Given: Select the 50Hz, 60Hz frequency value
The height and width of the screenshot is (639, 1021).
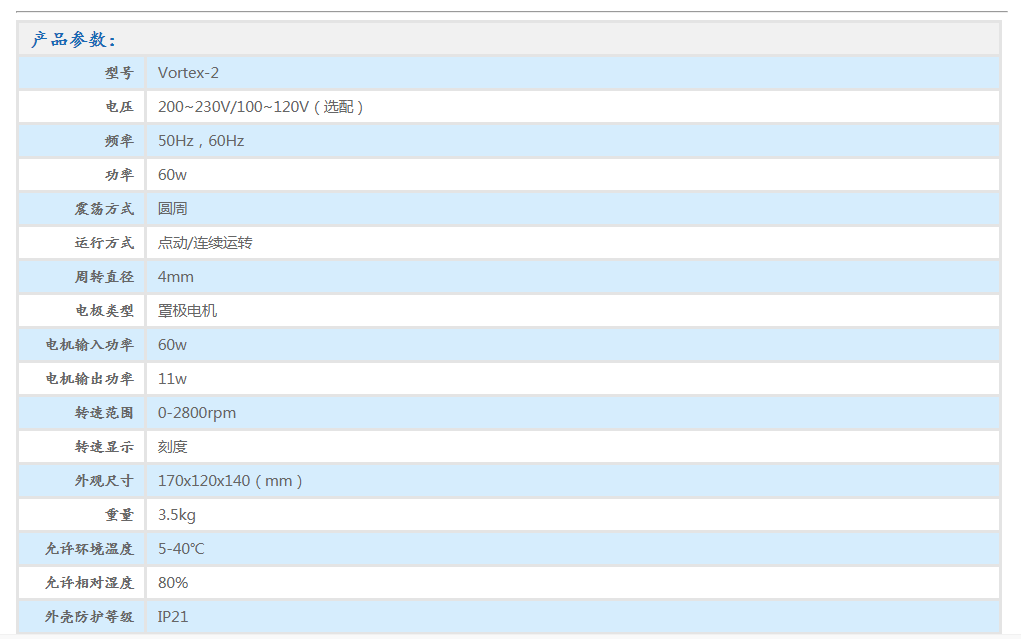Looking at the screenshot, I should 201,141.
